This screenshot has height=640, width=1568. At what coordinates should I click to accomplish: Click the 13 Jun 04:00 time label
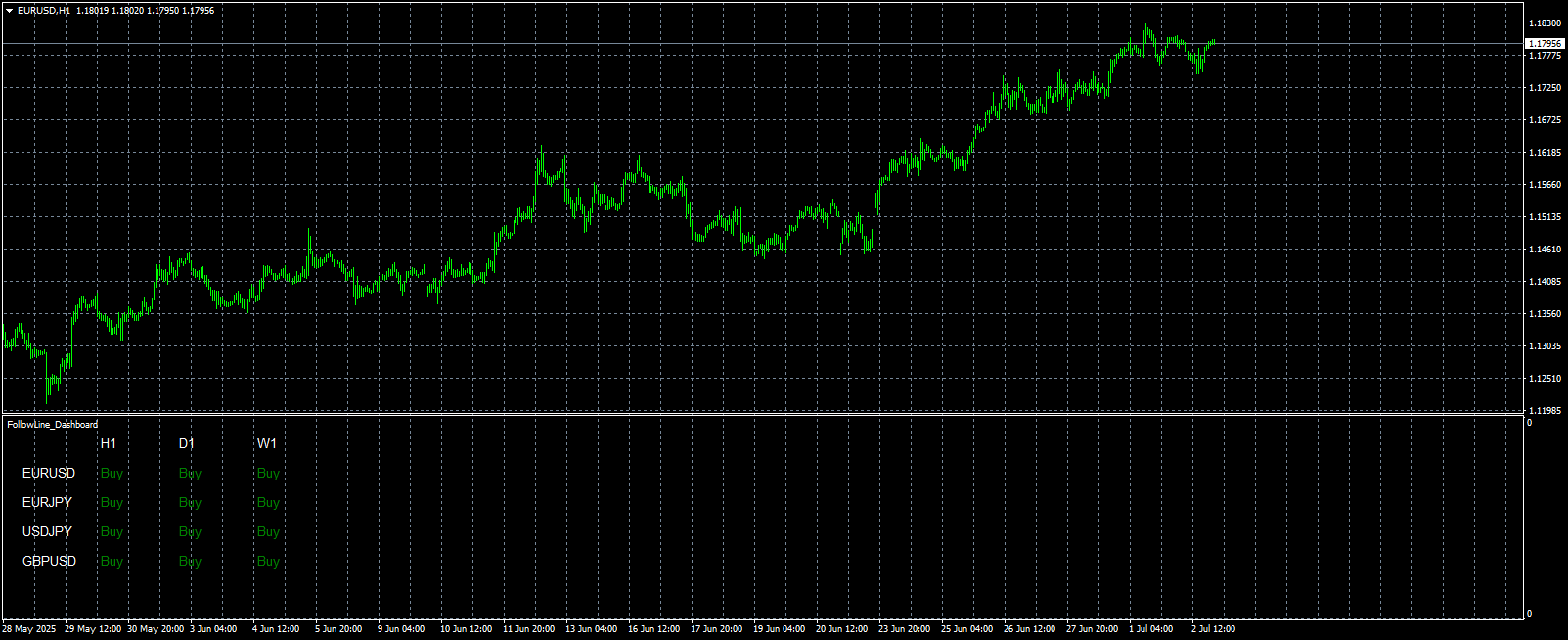tap(592, 629)
